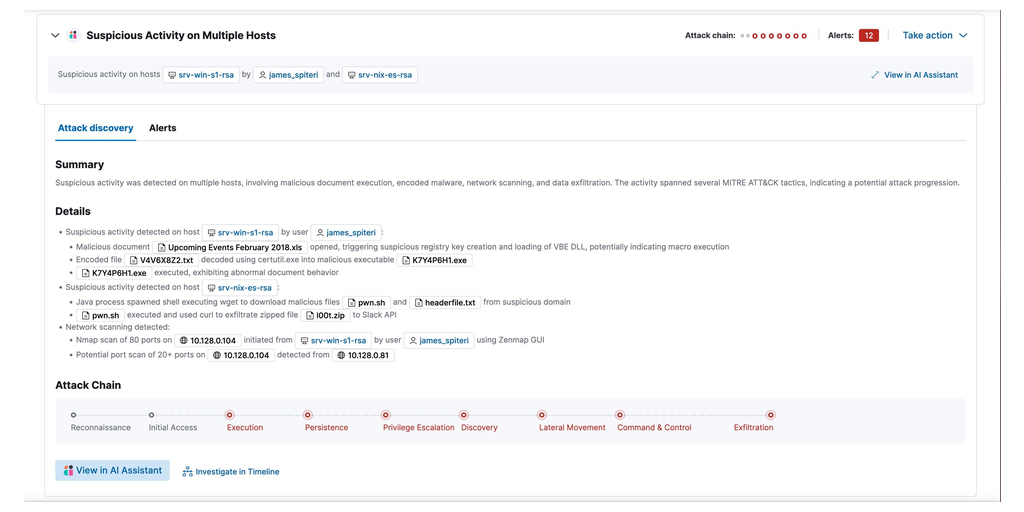Click the Reconnaissance attack chain marker
Image resolution: width=1024 pixels, height=512 pixels.
coord(73,415)
